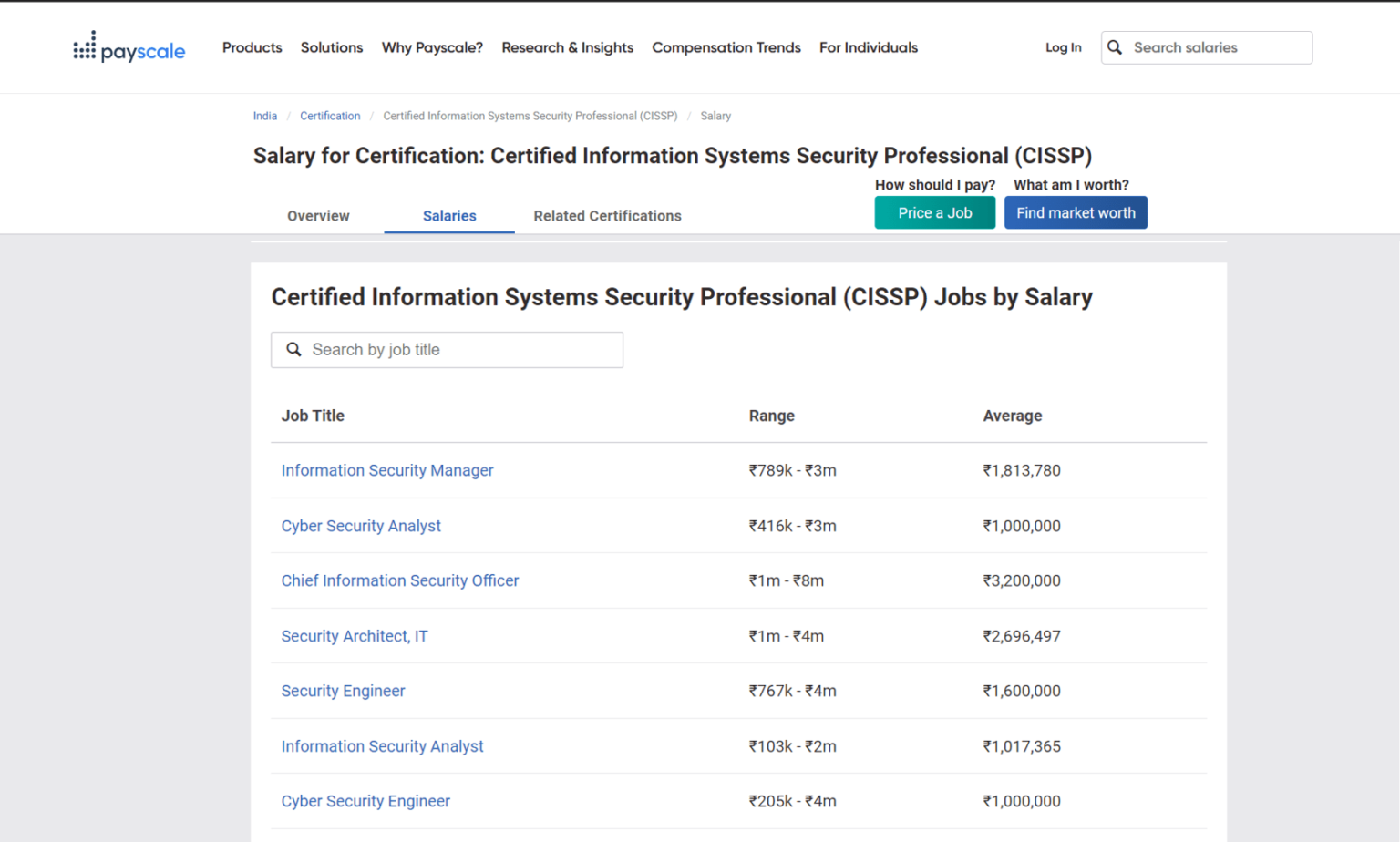Screen dimensions: 1400x842
Task: Click inside the Search by job title field
Action: [x=447, y=349]
